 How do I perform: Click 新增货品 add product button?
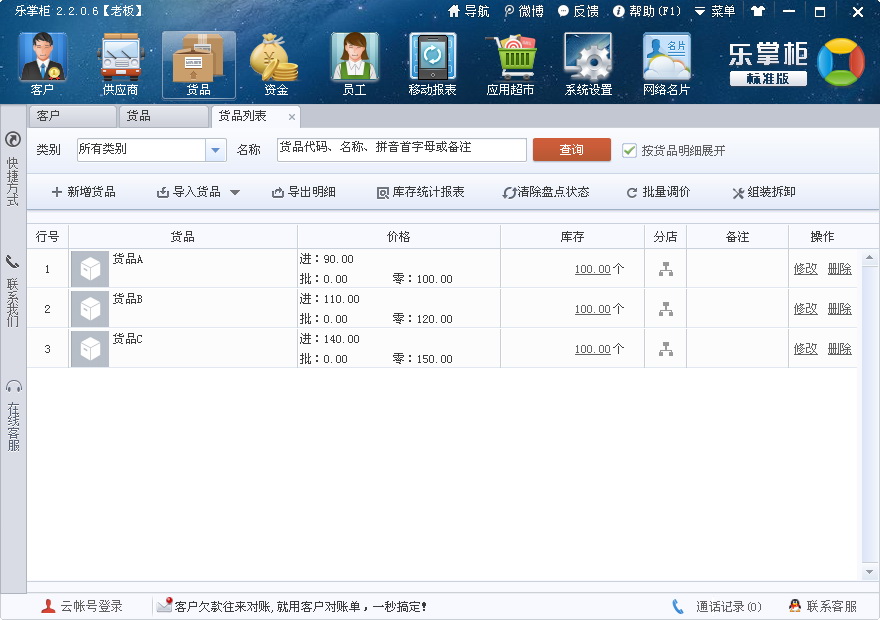tap(83, 192)
